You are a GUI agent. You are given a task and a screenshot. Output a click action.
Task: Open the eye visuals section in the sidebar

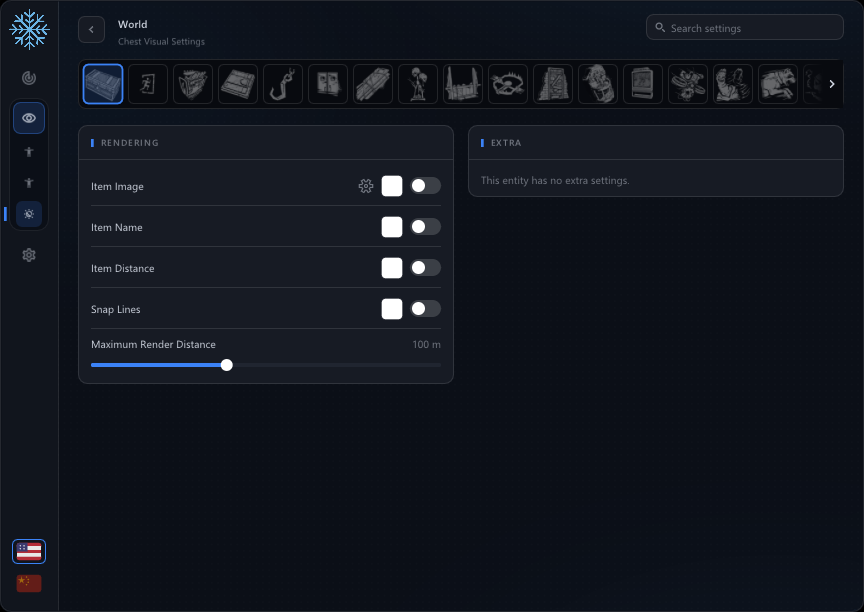pos(29,118)
